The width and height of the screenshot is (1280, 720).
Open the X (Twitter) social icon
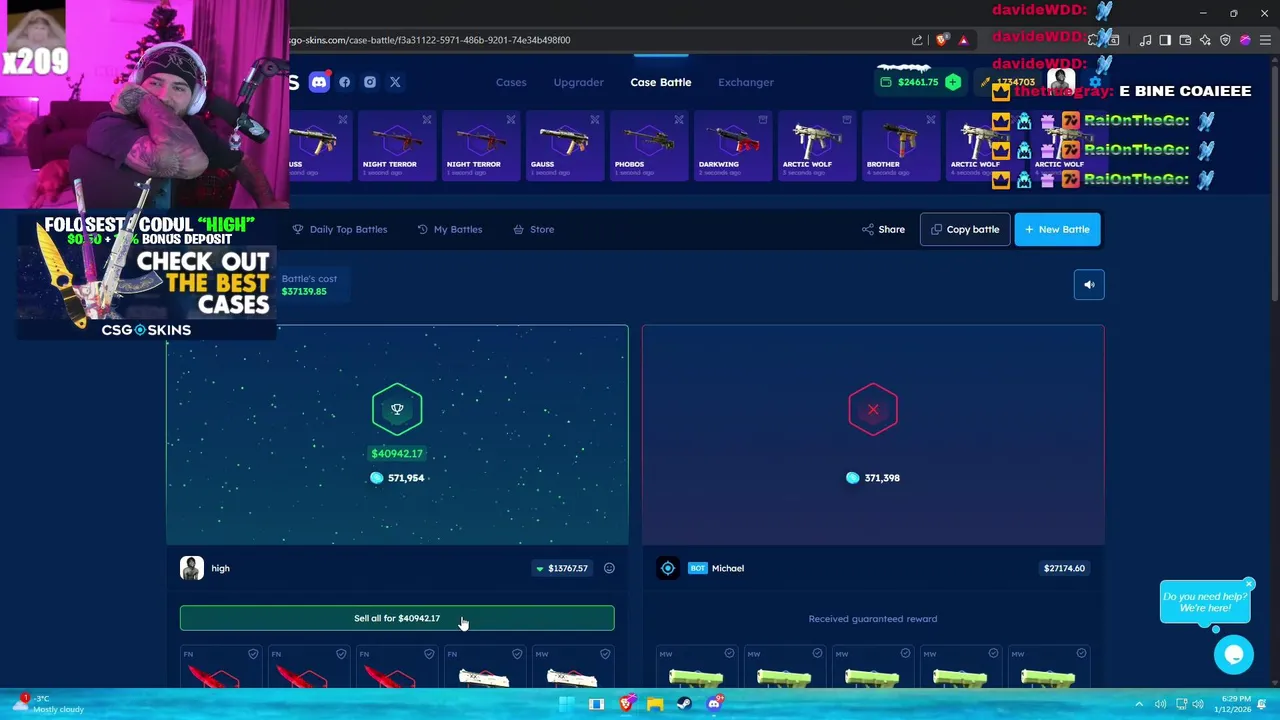(395, 82)
